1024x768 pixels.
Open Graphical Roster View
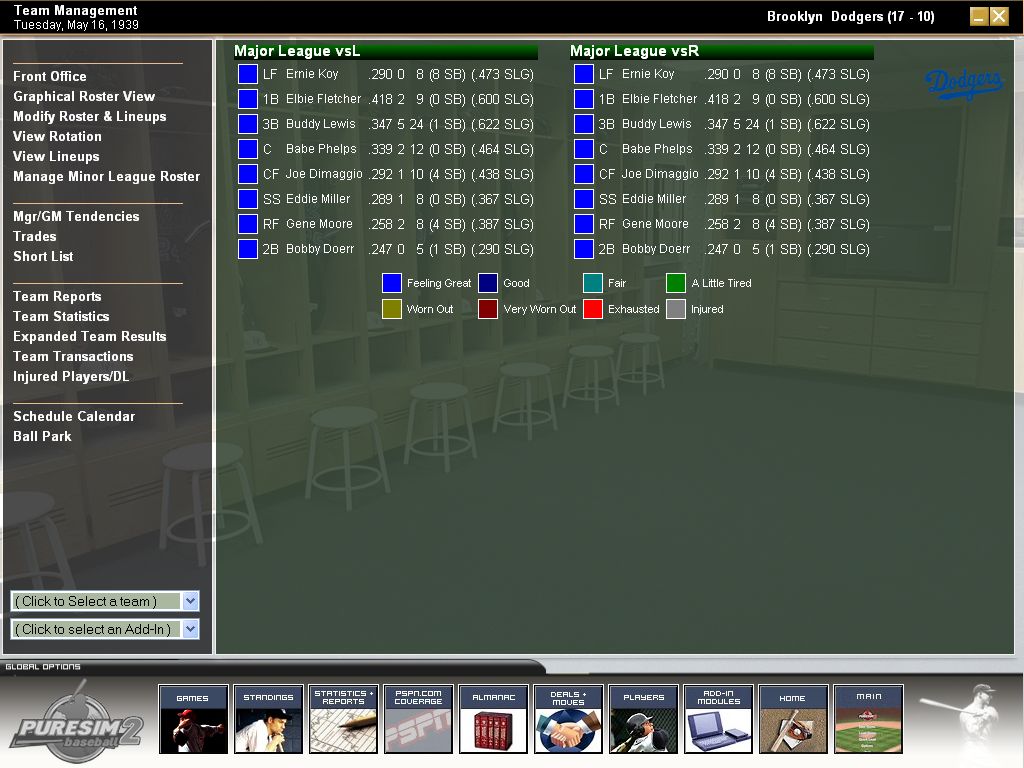(84, 97)
